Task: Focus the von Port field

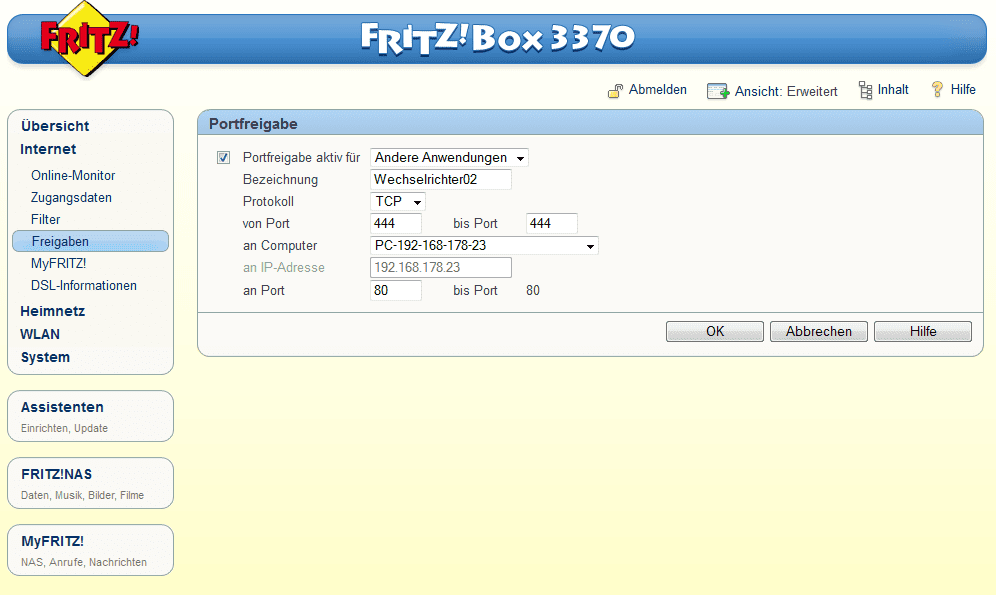Action: [396, 224]
